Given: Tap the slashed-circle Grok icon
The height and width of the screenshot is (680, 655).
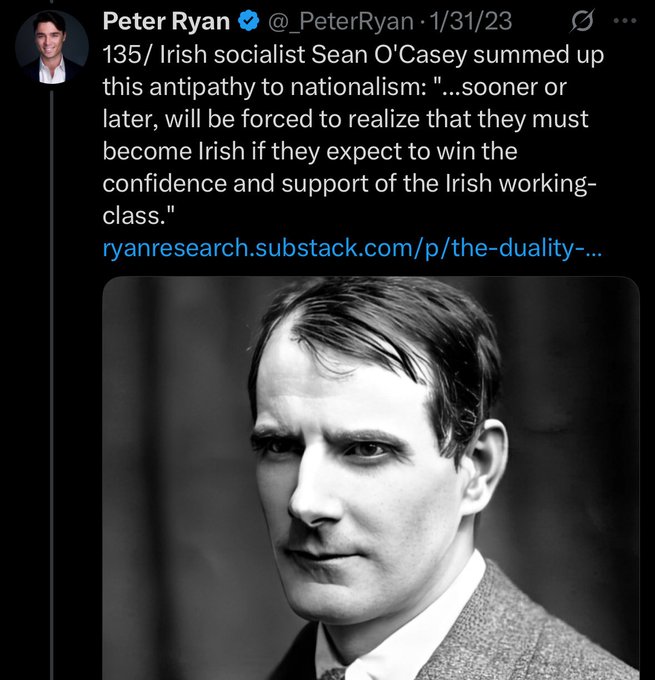Looking at the screenshot, I should click(x=581, y=21).
